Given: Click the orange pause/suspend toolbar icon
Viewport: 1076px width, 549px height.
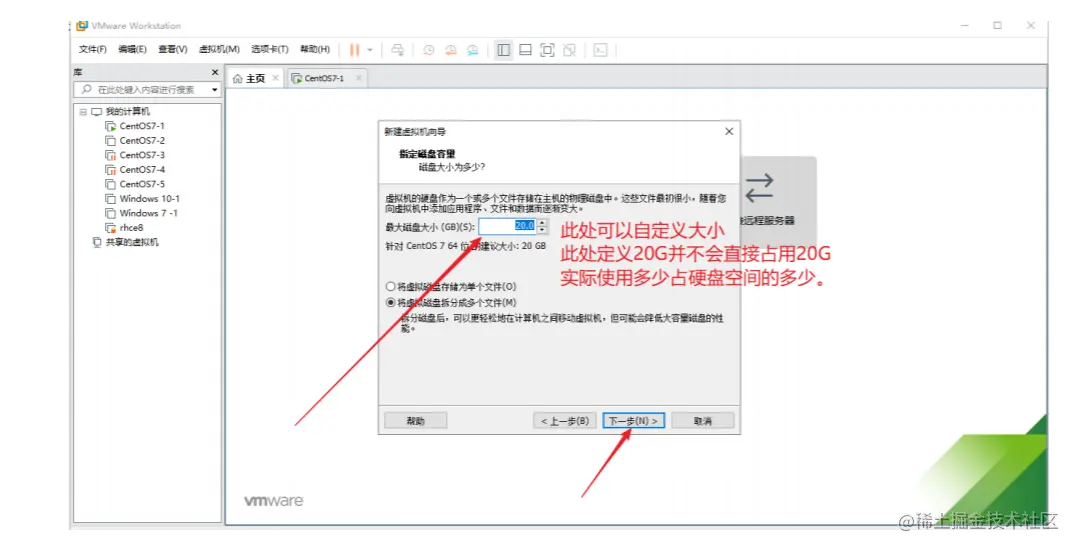Looking at the screenshot, I should point(354,50).
